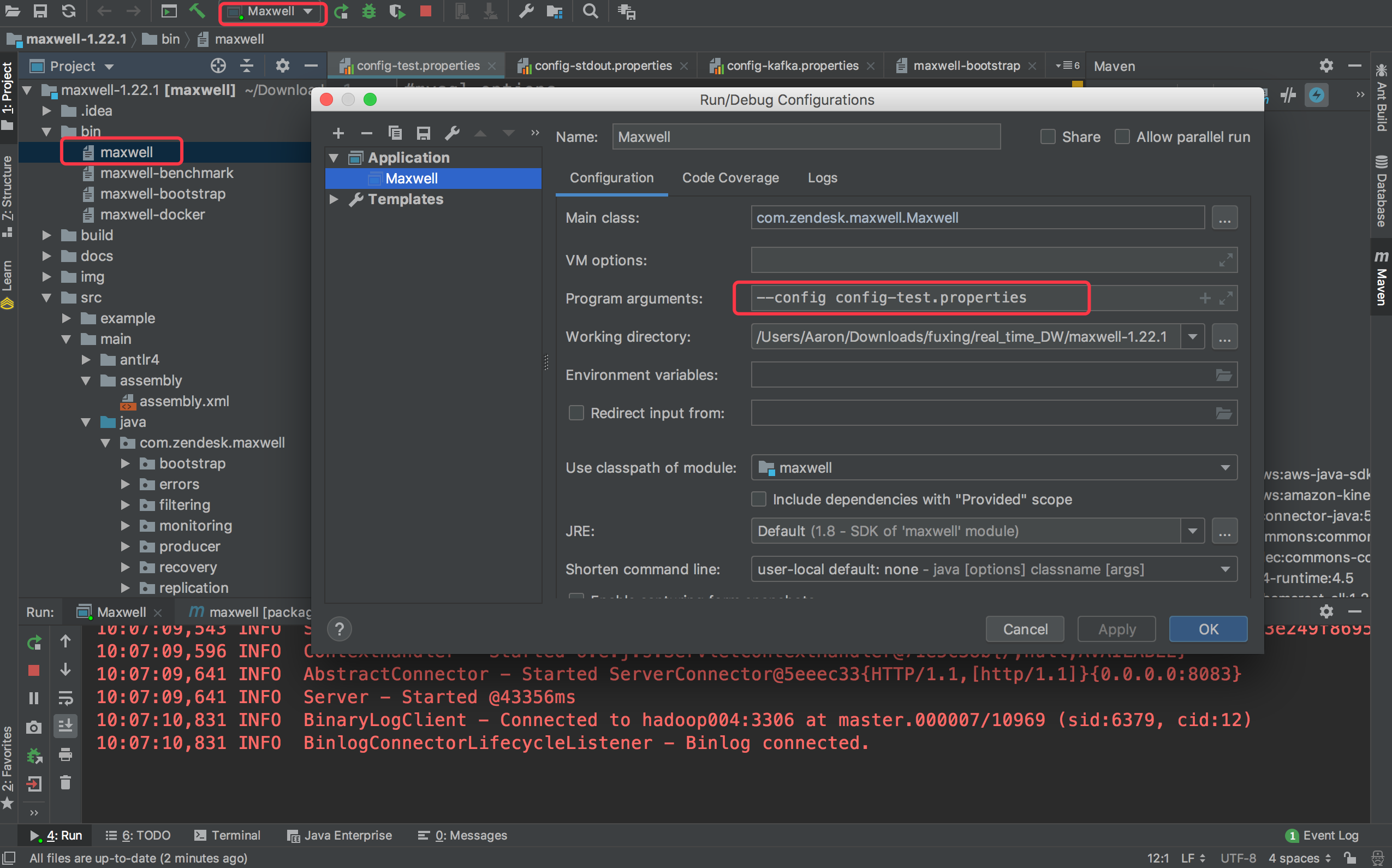Click the Search Everywhere magnifier icon
This screenshot has width=1392, height=868.
point(590,11)
